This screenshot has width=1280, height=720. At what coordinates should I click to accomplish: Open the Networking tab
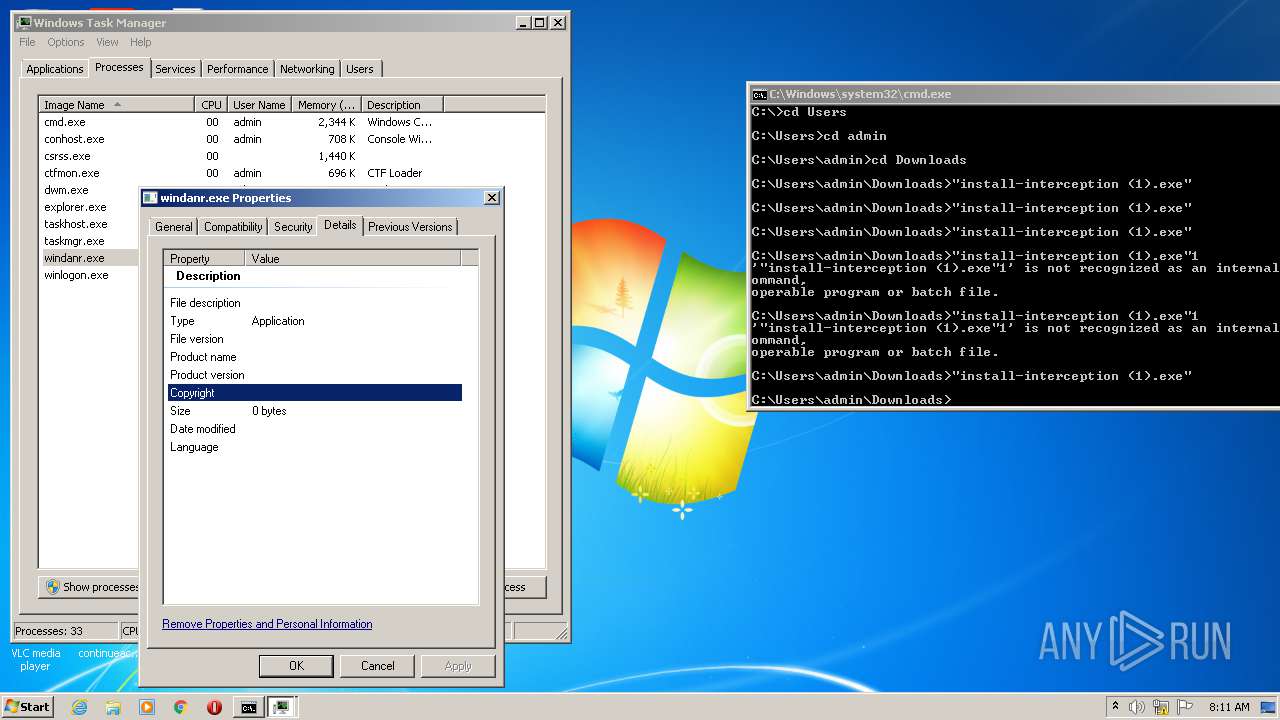307,69
